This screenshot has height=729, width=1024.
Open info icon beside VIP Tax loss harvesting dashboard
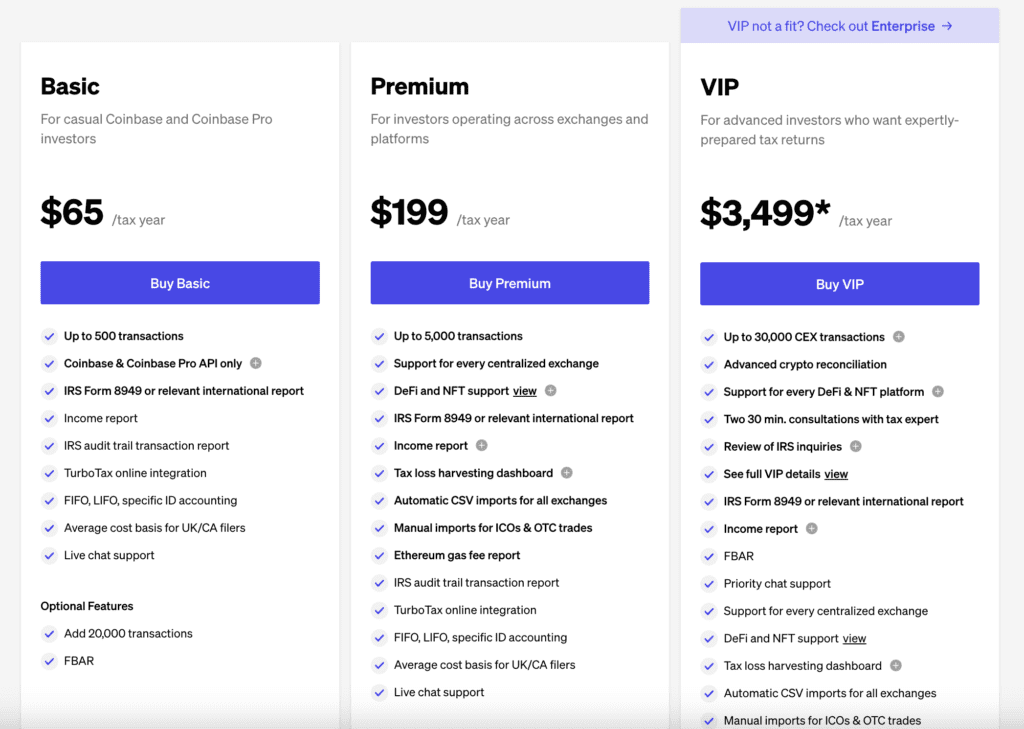pyautogui.click(x=895, y=666)
